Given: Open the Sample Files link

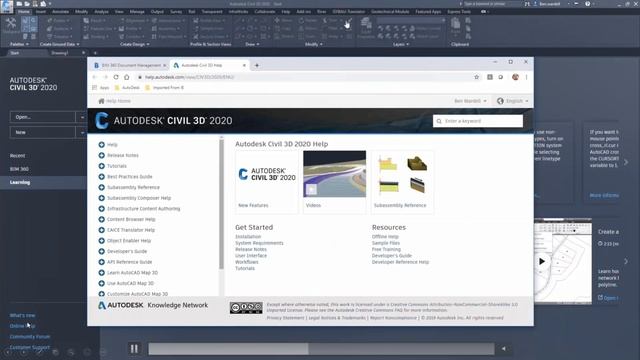Looking at the screenshot, I should [x=386, y=243].
